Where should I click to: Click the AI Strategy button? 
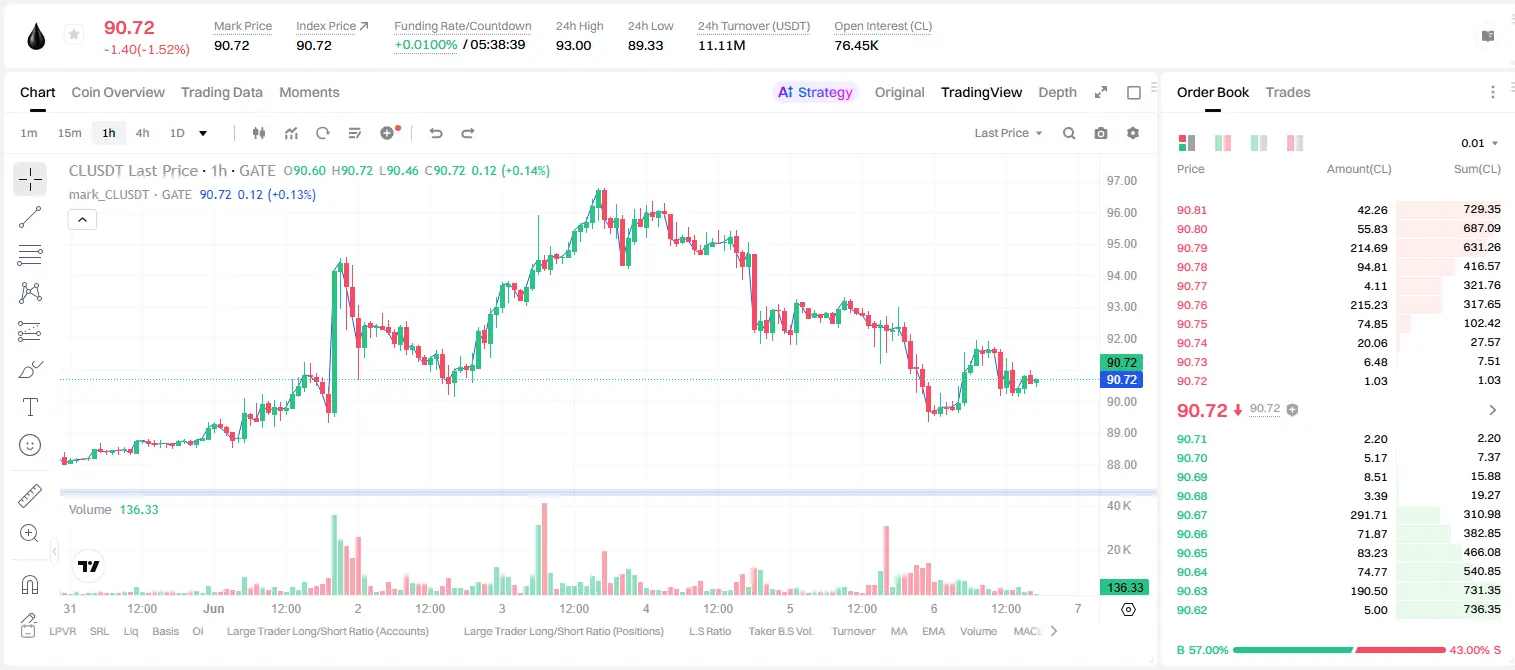(x=815, y=92)
